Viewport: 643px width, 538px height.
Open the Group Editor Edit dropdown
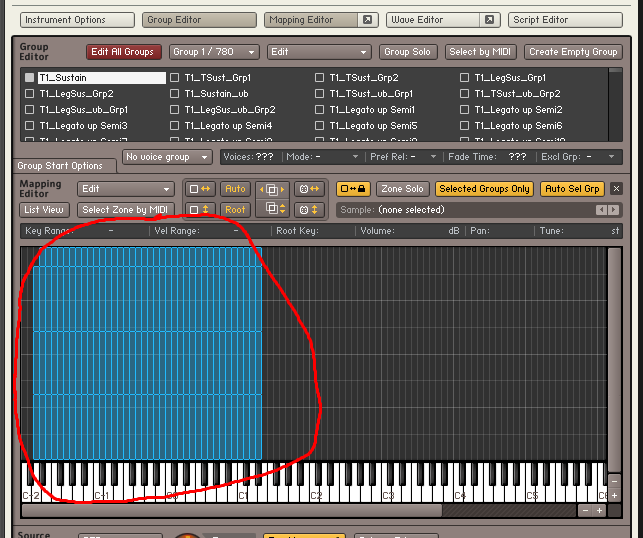pos(319,52)
